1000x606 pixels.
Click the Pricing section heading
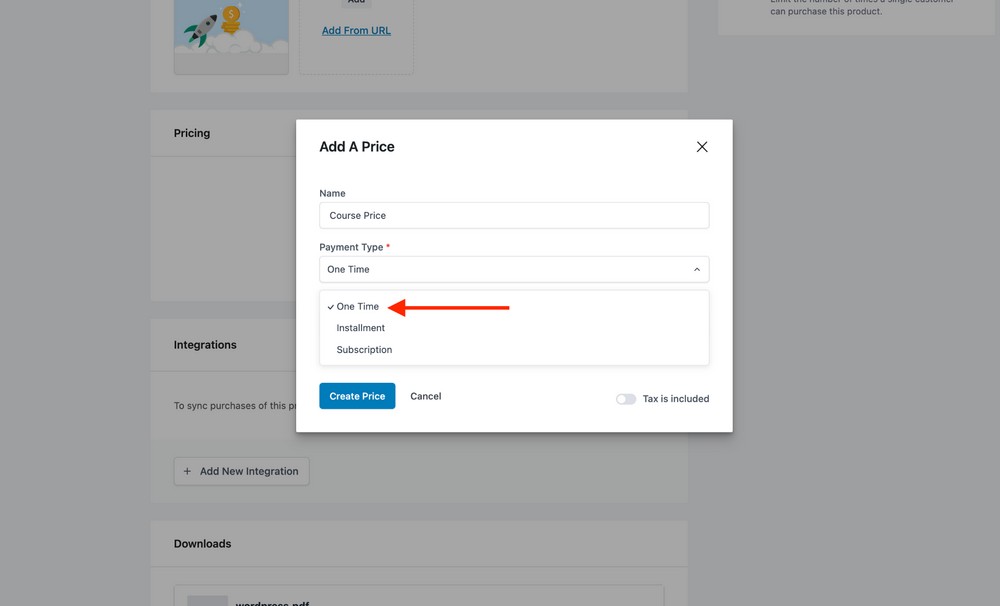pos(192,133)
